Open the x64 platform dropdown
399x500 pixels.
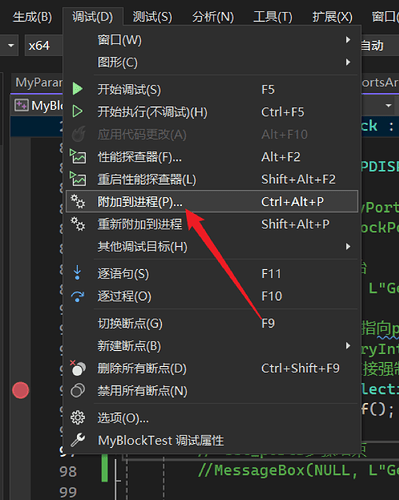pos(43,45)
